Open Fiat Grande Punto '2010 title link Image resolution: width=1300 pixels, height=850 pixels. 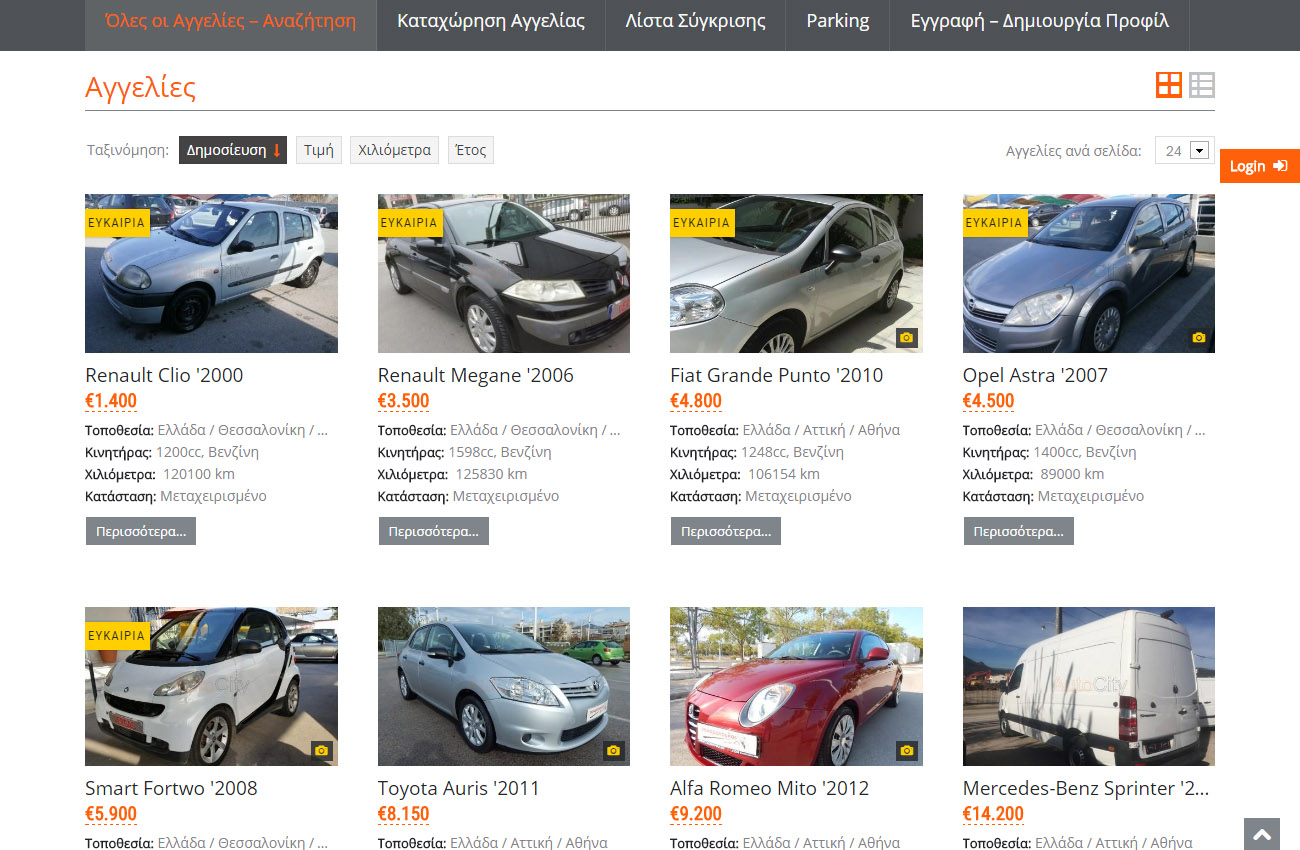[777, 375]
